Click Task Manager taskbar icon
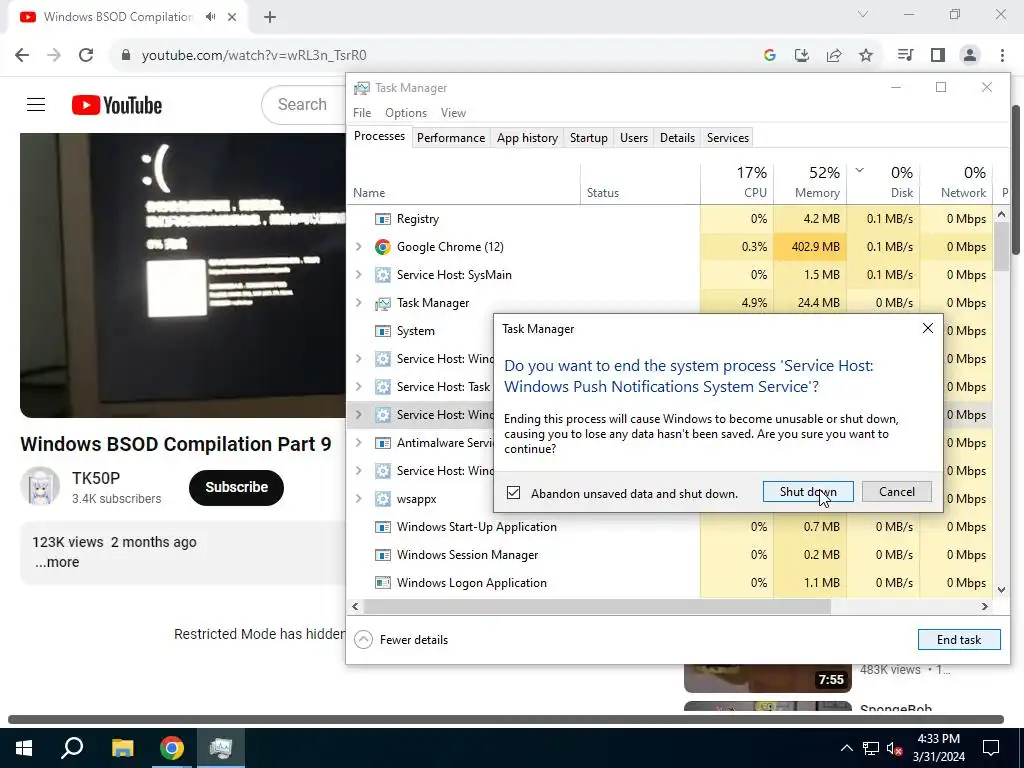 tap(221, 748)
